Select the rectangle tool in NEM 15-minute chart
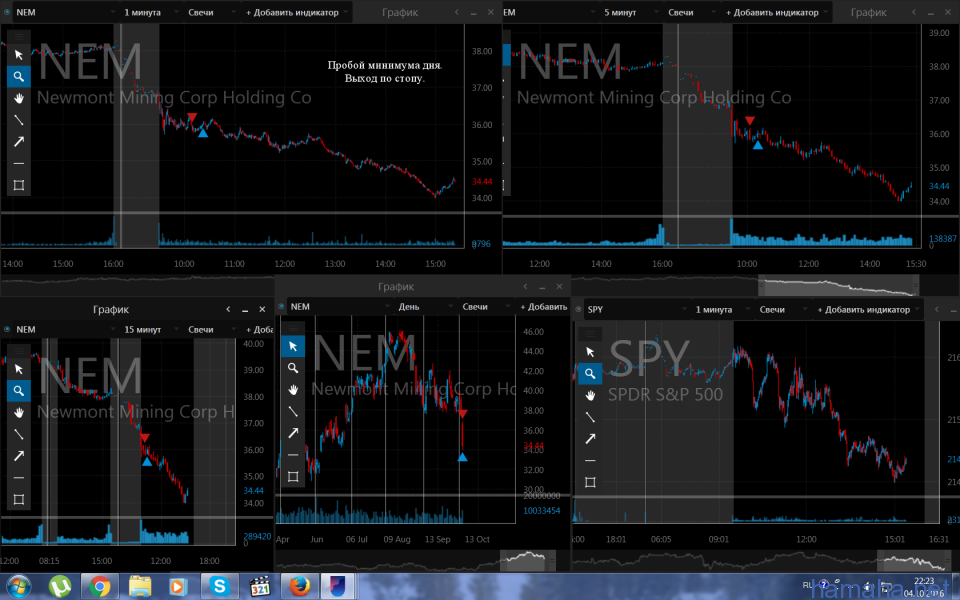This screenshot has width=960, height=600. 19,500
